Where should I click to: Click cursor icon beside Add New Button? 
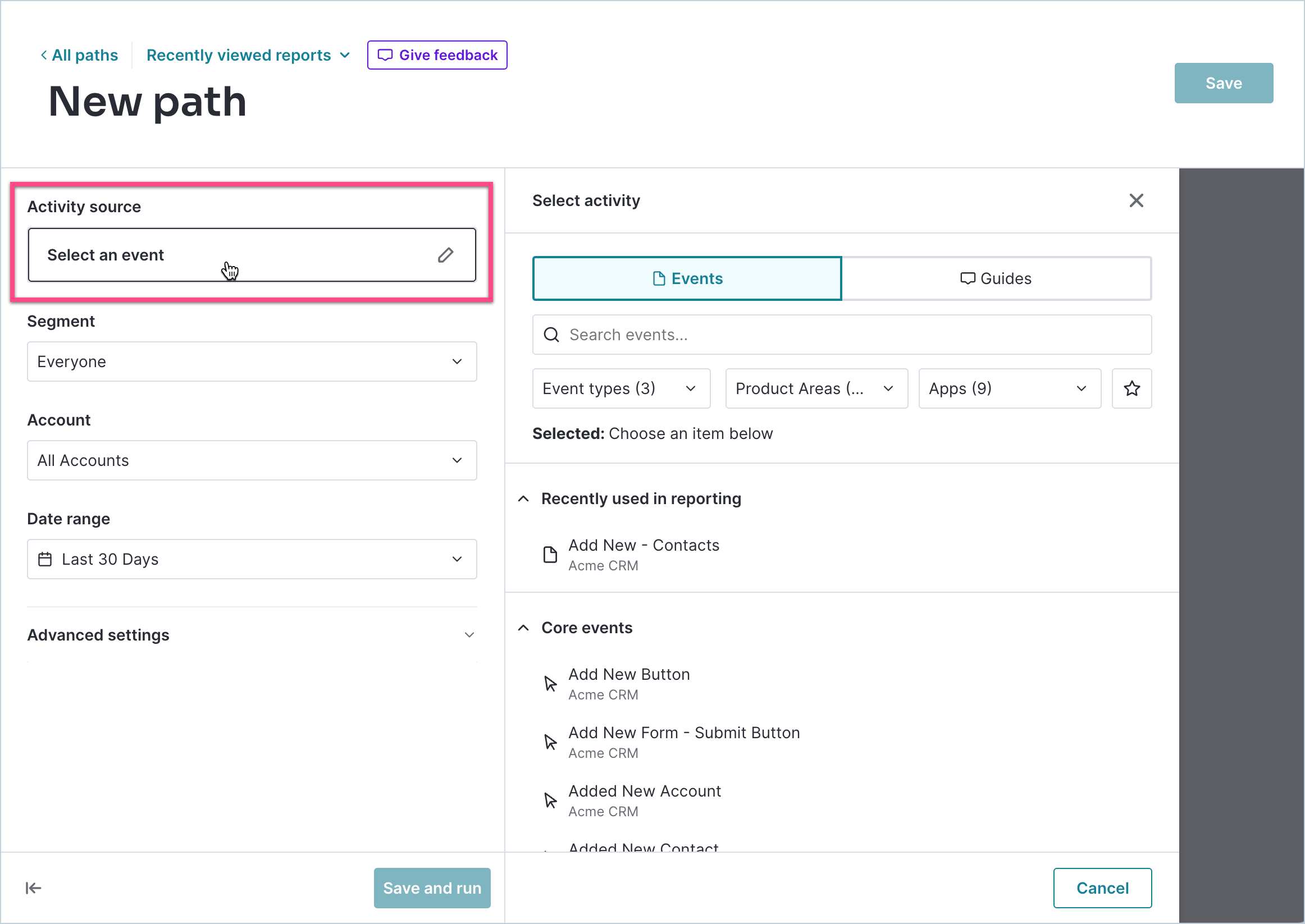(550, 684)
